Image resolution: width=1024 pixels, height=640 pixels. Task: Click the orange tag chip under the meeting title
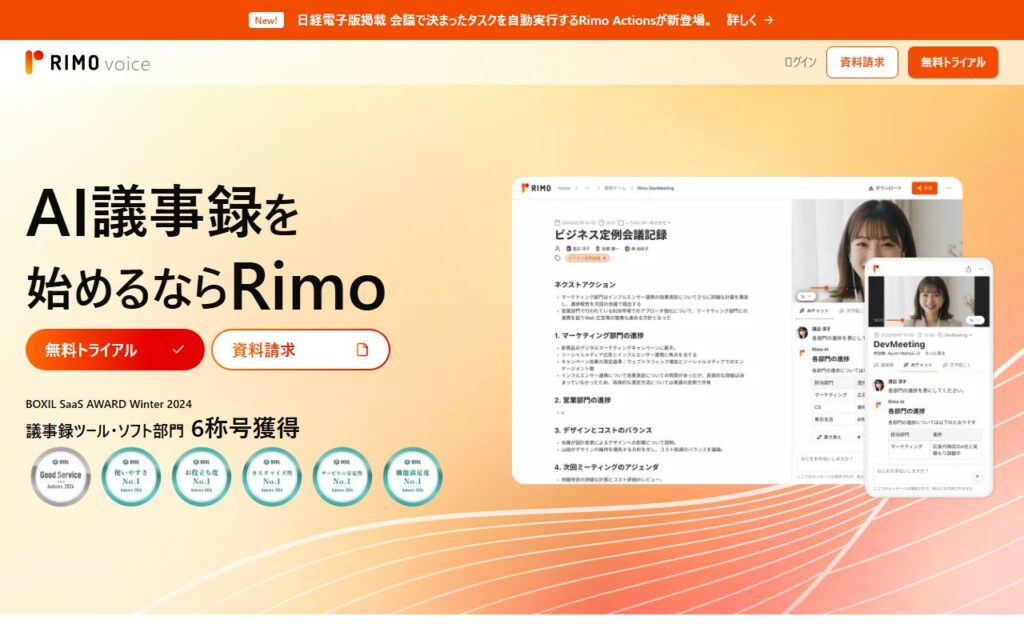(587, 258)
